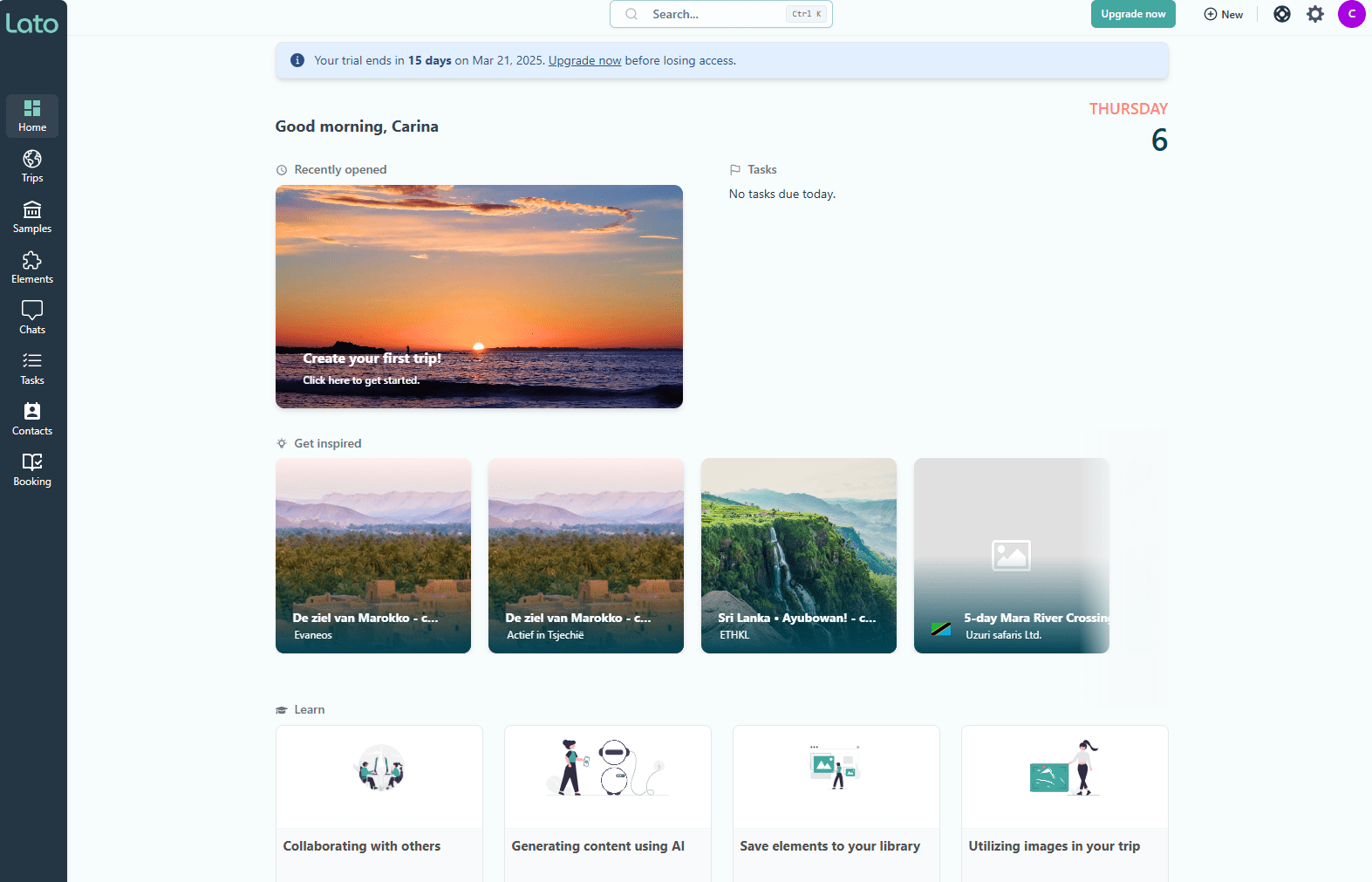Follow the Upgrade now link in banner

pyautogui.click(x=584, y=61)
